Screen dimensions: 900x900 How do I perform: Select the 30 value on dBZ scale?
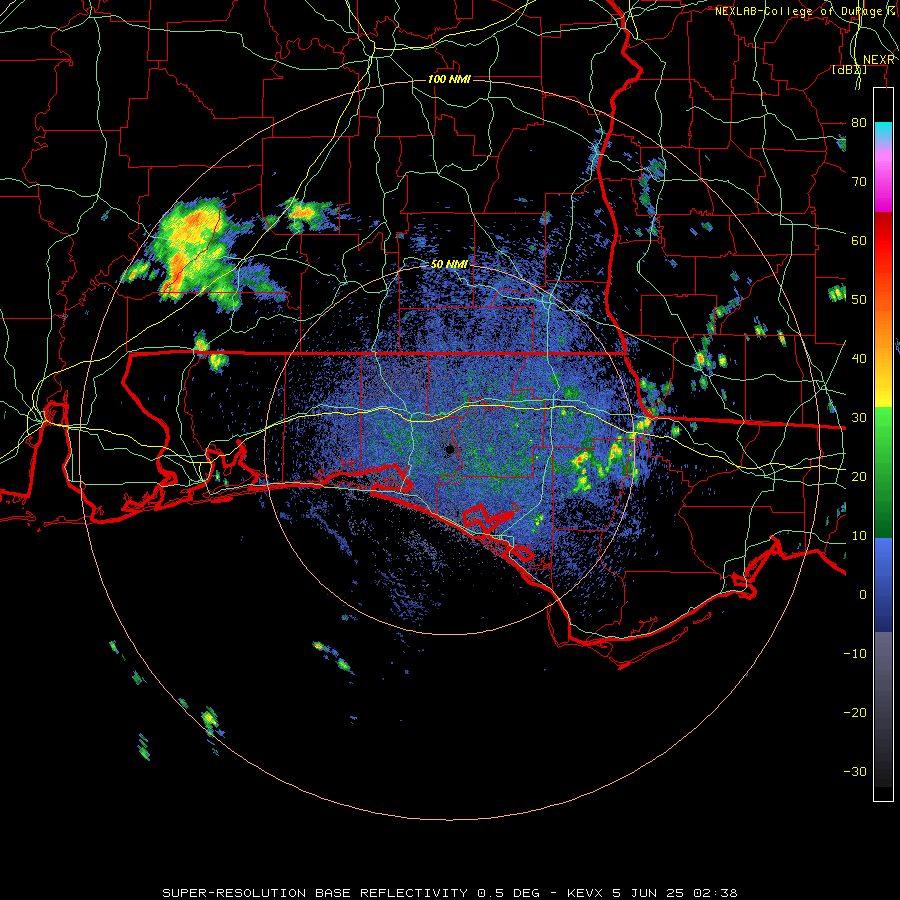[859, 417]
